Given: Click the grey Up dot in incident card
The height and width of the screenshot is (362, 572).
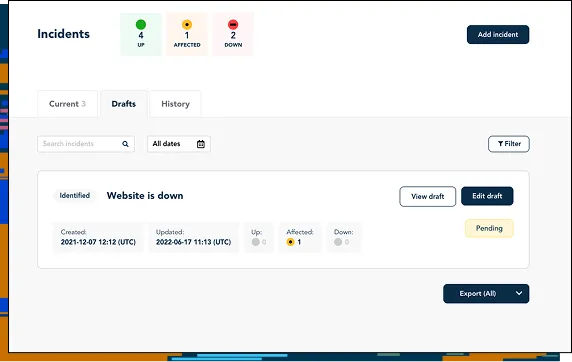Looking at the screenshot, I should click(256, 242).
